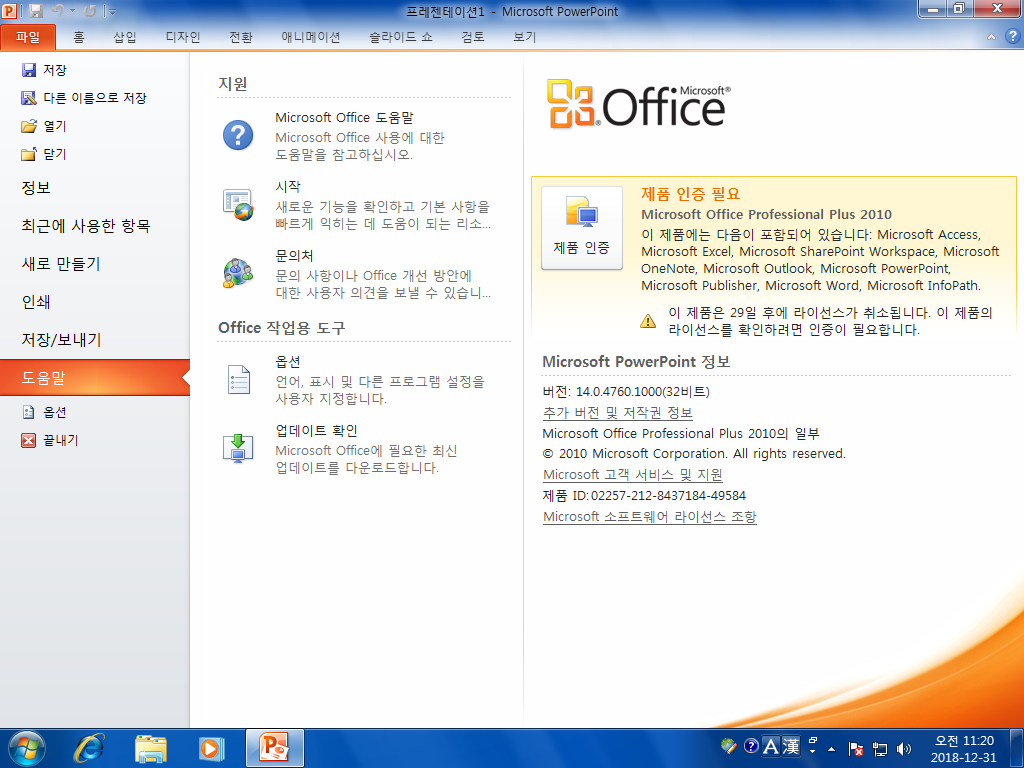Image resolution: width=1024 pixels, height=768 pixels.
Task: Open Microsoft Office Help question mark icon
Action: tap(238, 135)
